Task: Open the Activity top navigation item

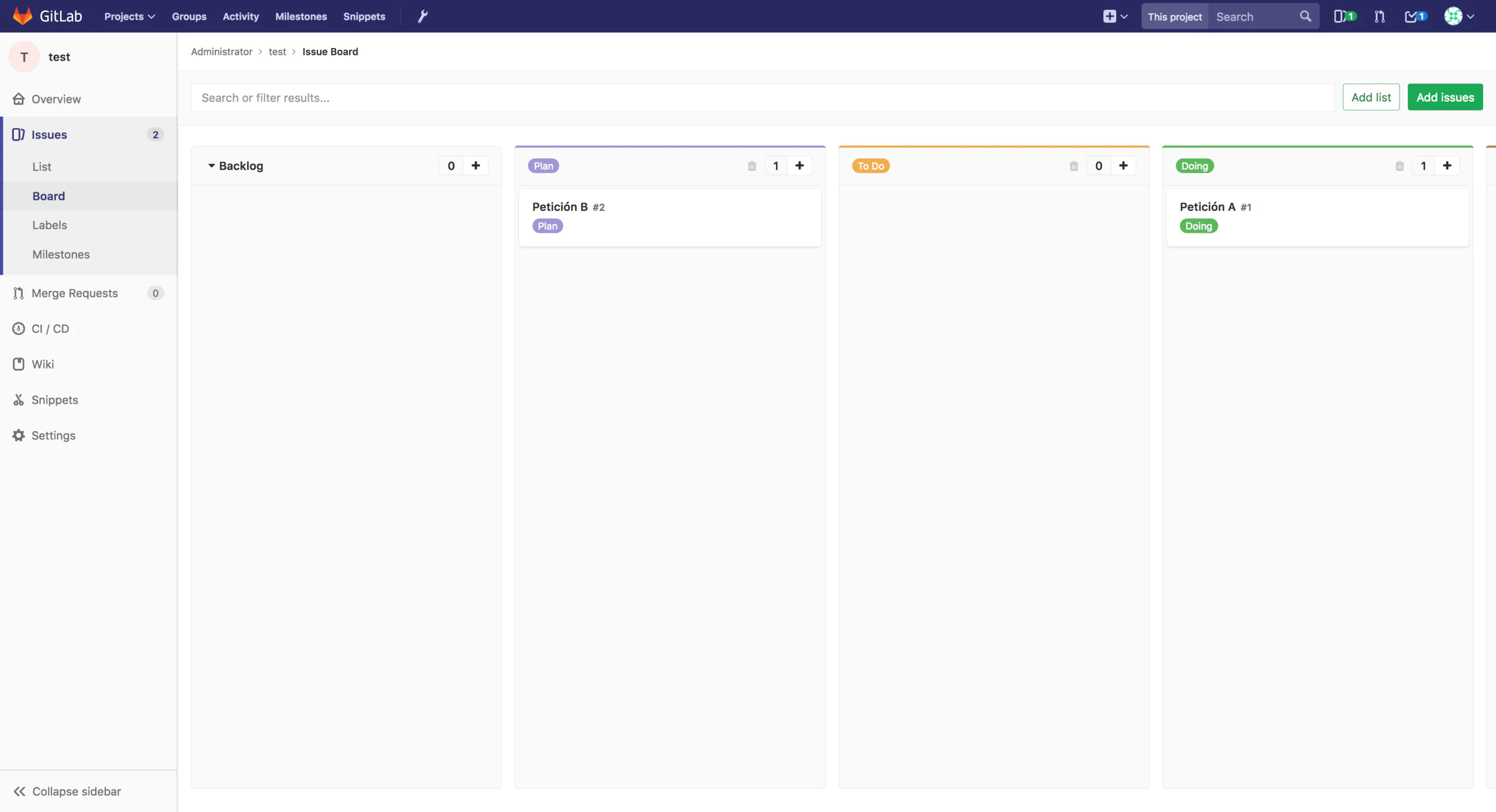Action: click(240, 16)
